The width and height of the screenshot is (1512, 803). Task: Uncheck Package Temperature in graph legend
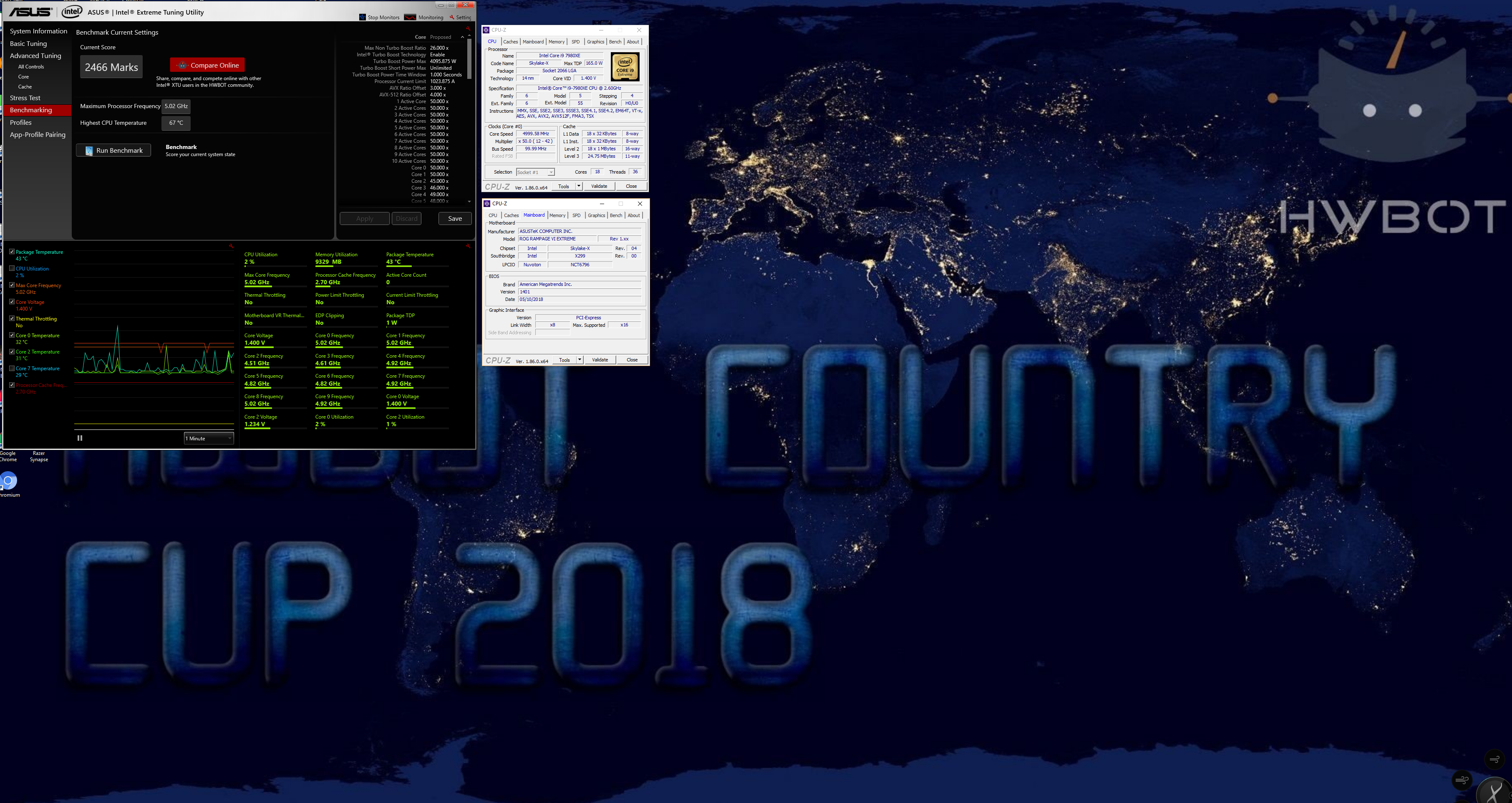point(12,252)
